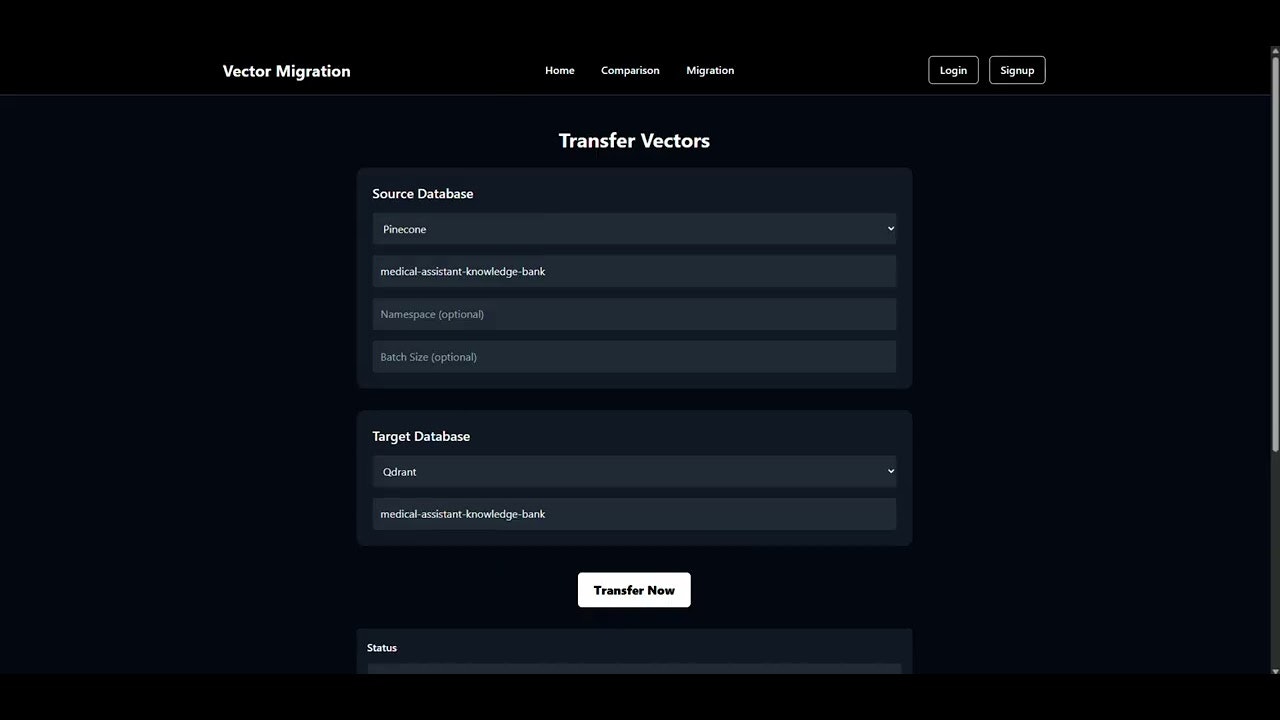Click the Transfer Vectors page heading
Screen dimensions: 1280x720
coord(634,140)
